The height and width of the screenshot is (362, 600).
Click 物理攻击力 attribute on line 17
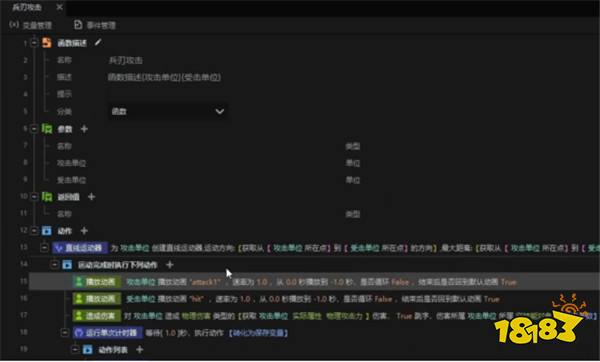(344, 316)
